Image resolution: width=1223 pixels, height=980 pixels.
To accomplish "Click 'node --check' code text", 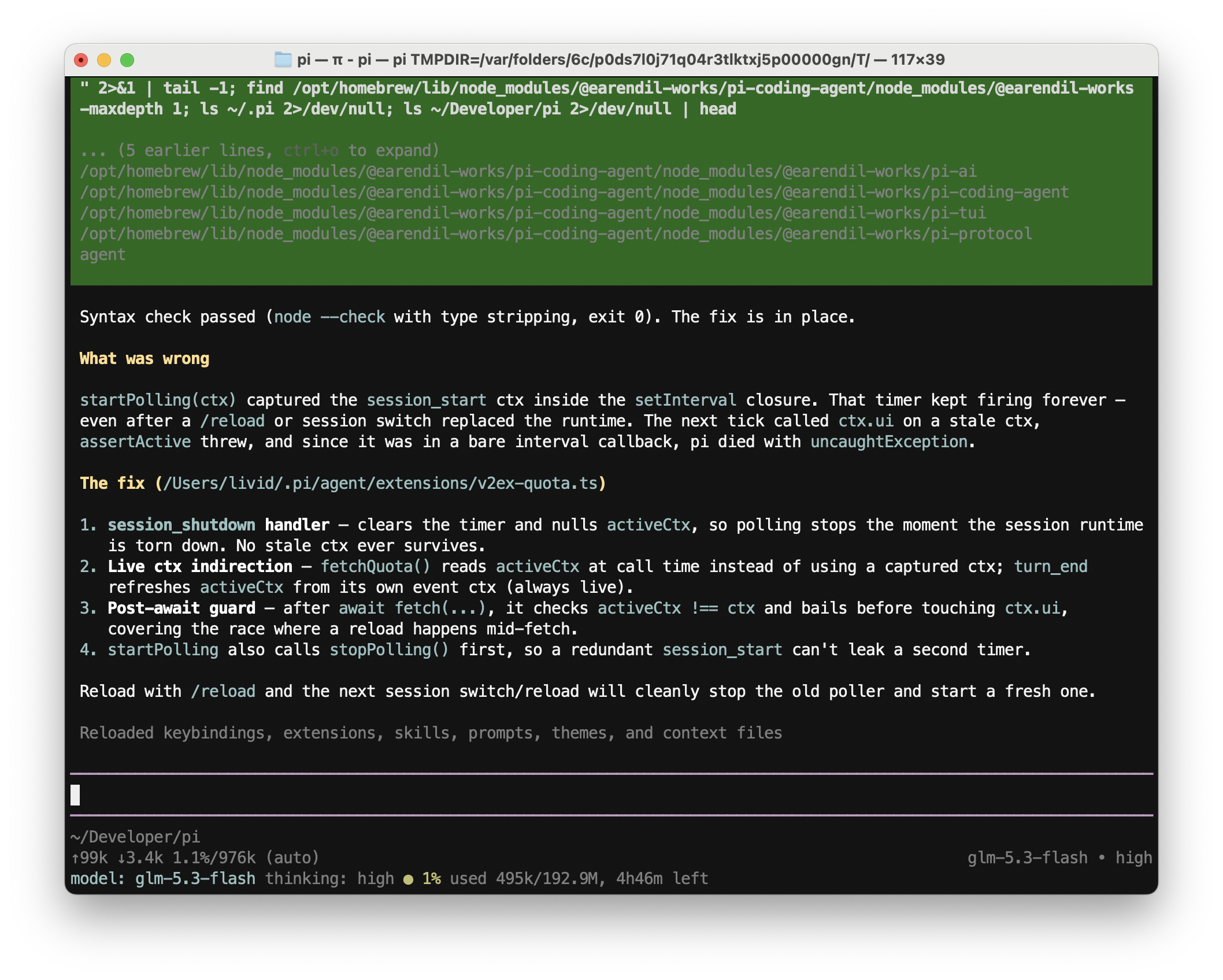I will [x=329, y=317].
